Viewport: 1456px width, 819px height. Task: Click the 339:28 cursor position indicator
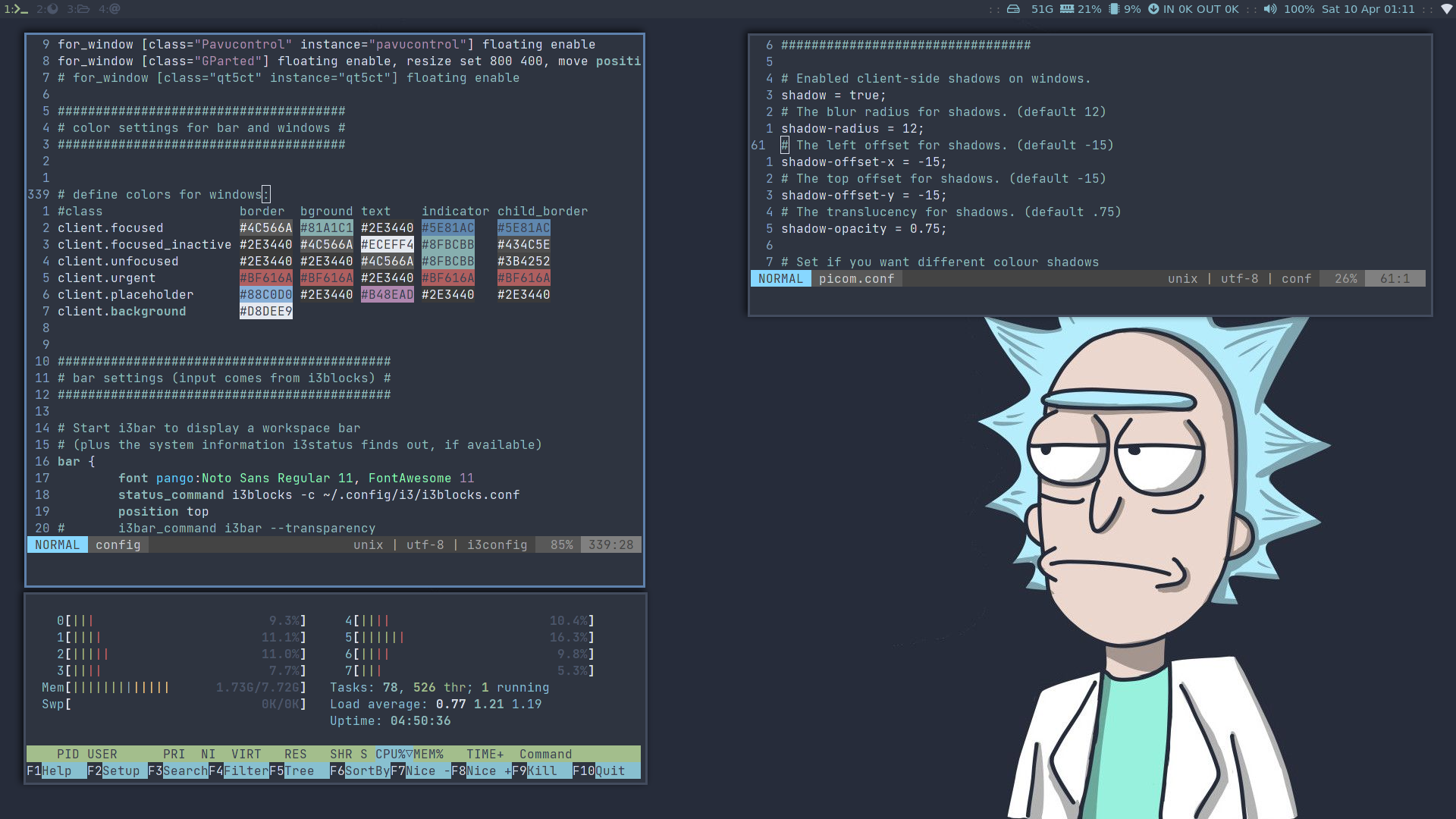pos(610,545)
